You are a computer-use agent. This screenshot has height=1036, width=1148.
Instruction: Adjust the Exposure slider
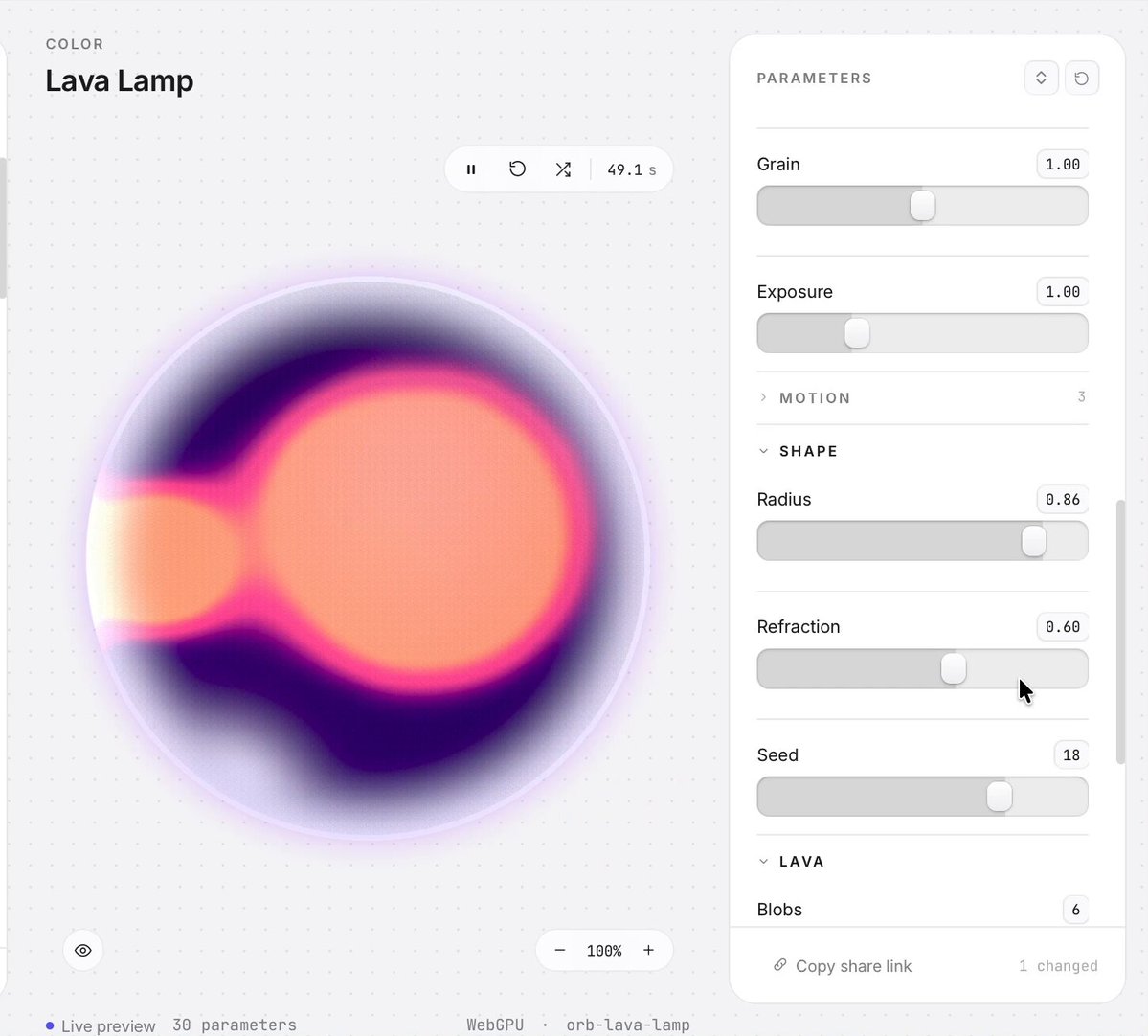[x=922, y=333]
